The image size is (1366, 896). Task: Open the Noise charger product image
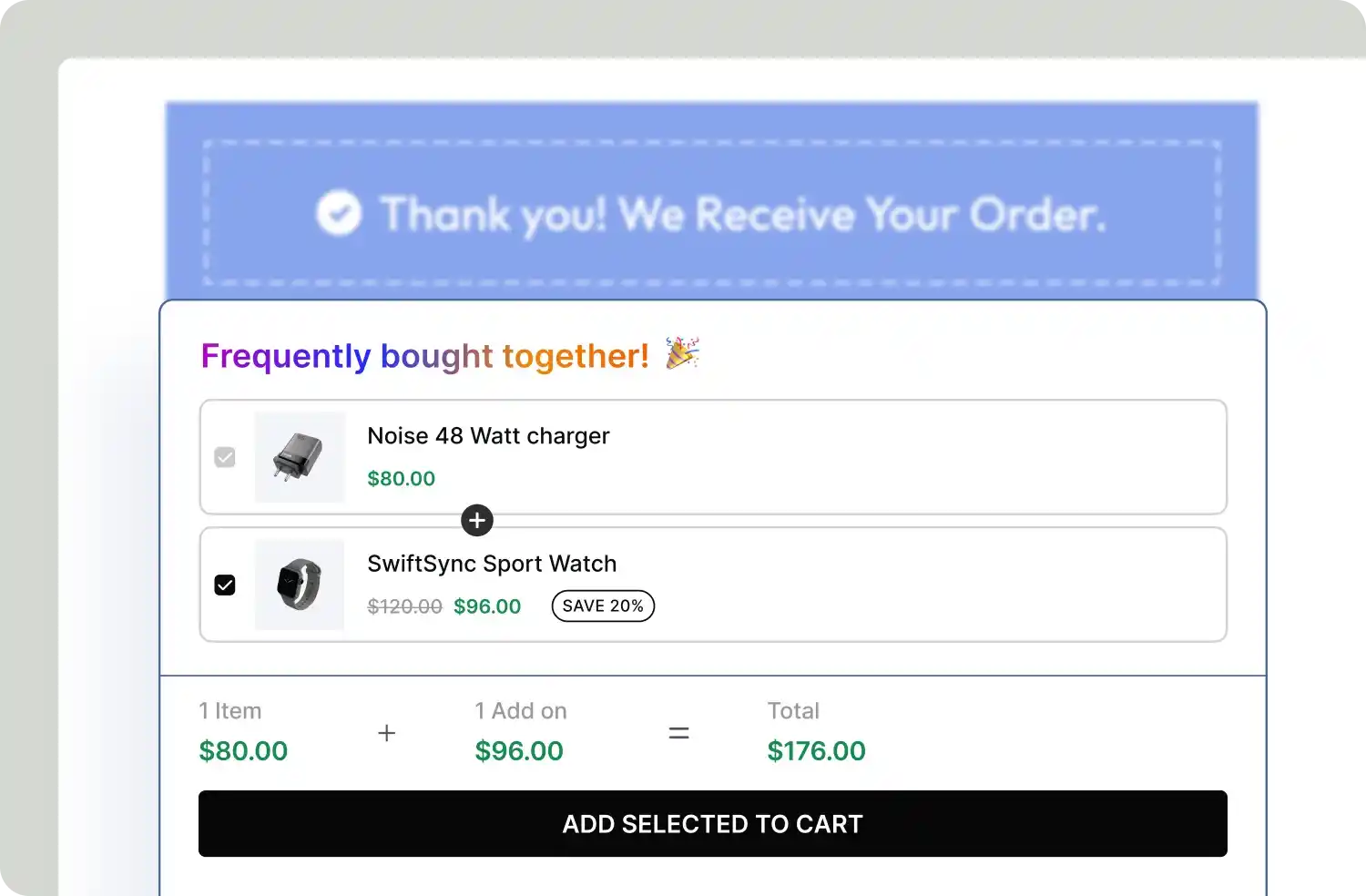pos(300,457)
